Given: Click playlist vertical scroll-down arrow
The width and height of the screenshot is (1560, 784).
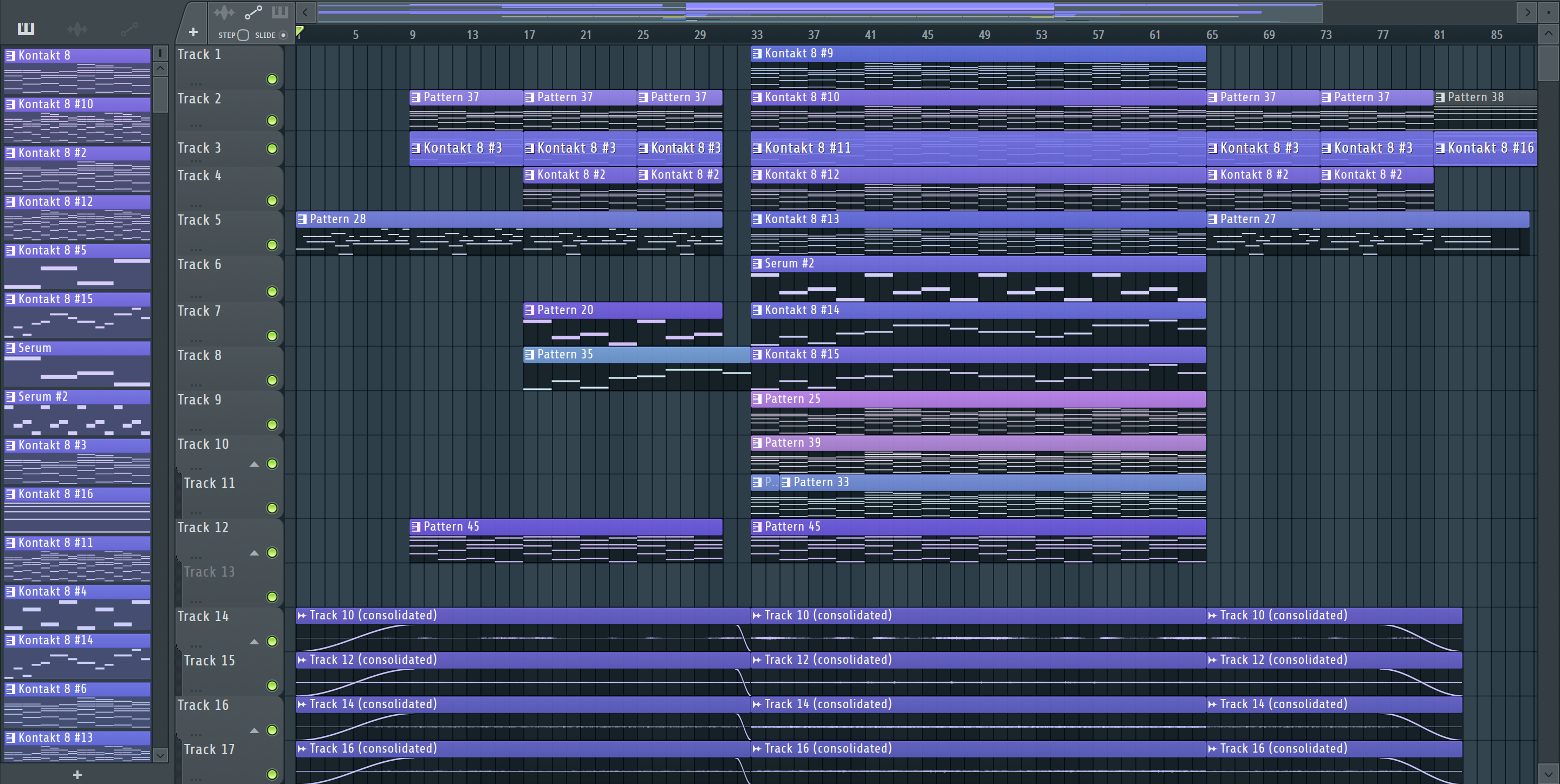Looking at the screenshot, I should (1549, 773).
